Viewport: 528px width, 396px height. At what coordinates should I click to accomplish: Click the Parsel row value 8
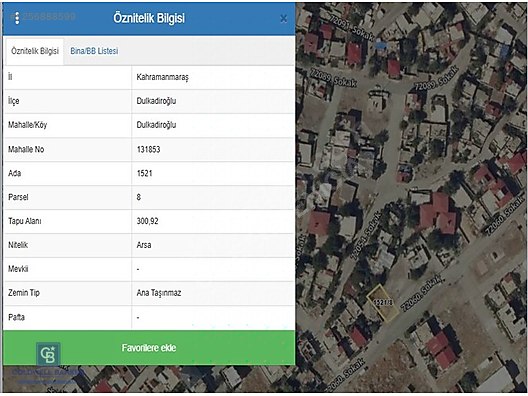tap(138, 197)
